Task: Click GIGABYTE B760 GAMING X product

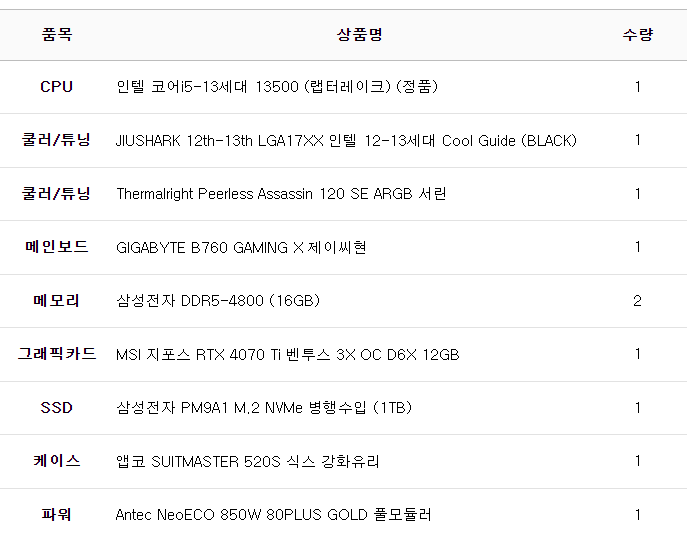Action: [241, 247]
